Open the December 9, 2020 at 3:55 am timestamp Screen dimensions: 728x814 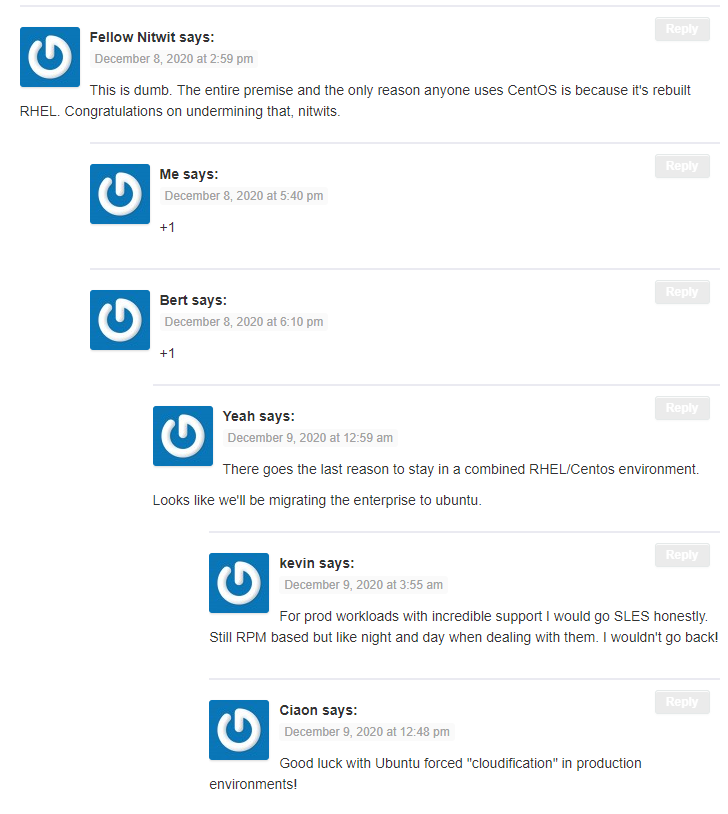363,585
